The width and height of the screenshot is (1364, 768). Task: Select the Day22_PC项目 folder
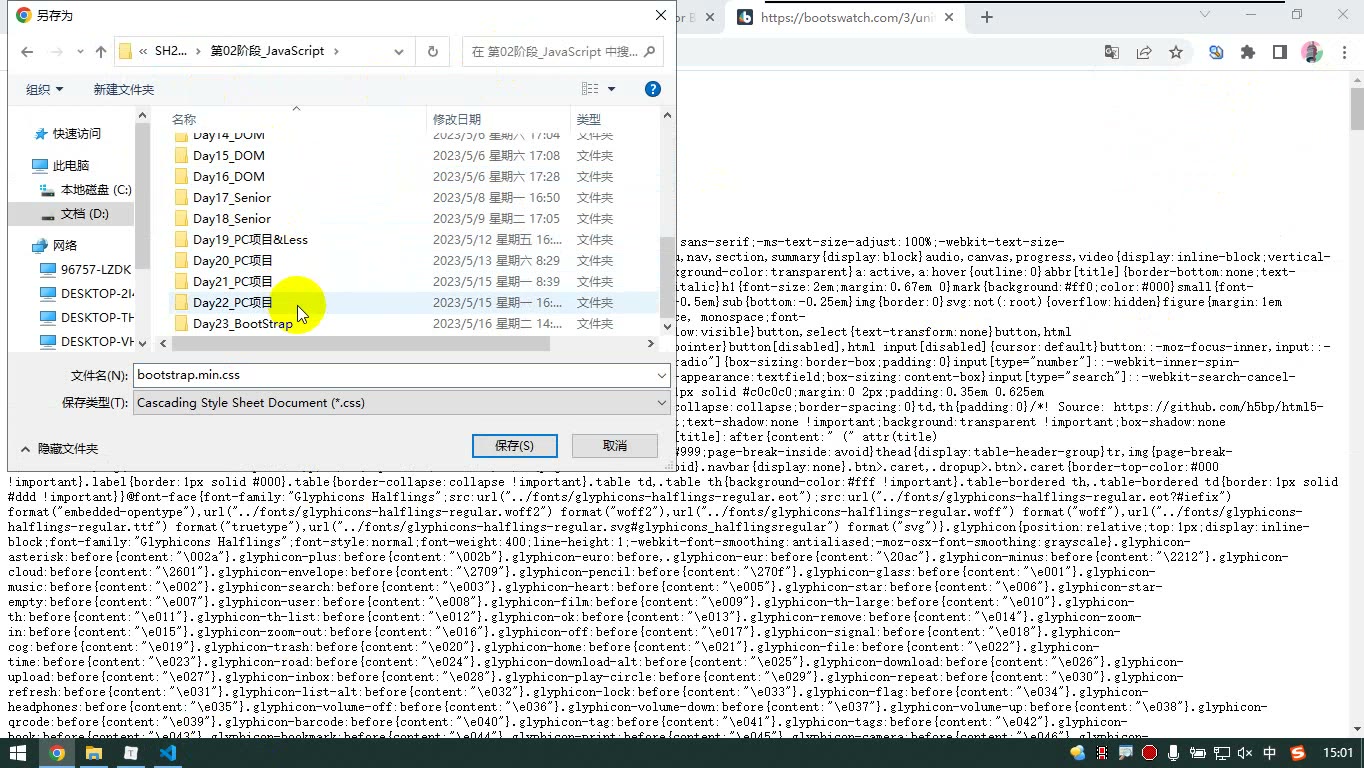coord(232,302)
